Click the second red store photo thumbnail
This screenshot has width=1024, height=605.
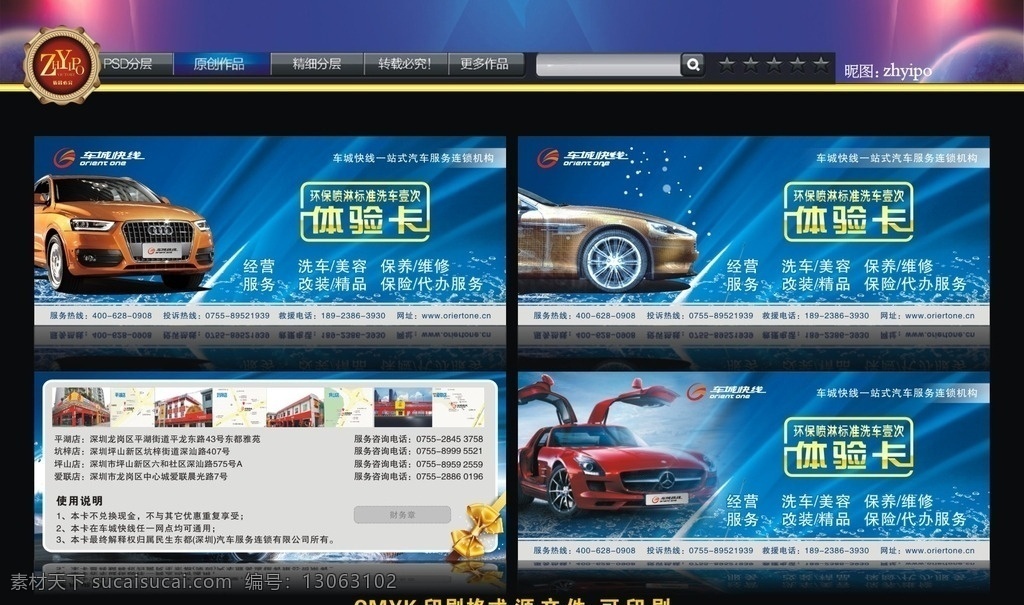tap(184, 408)
